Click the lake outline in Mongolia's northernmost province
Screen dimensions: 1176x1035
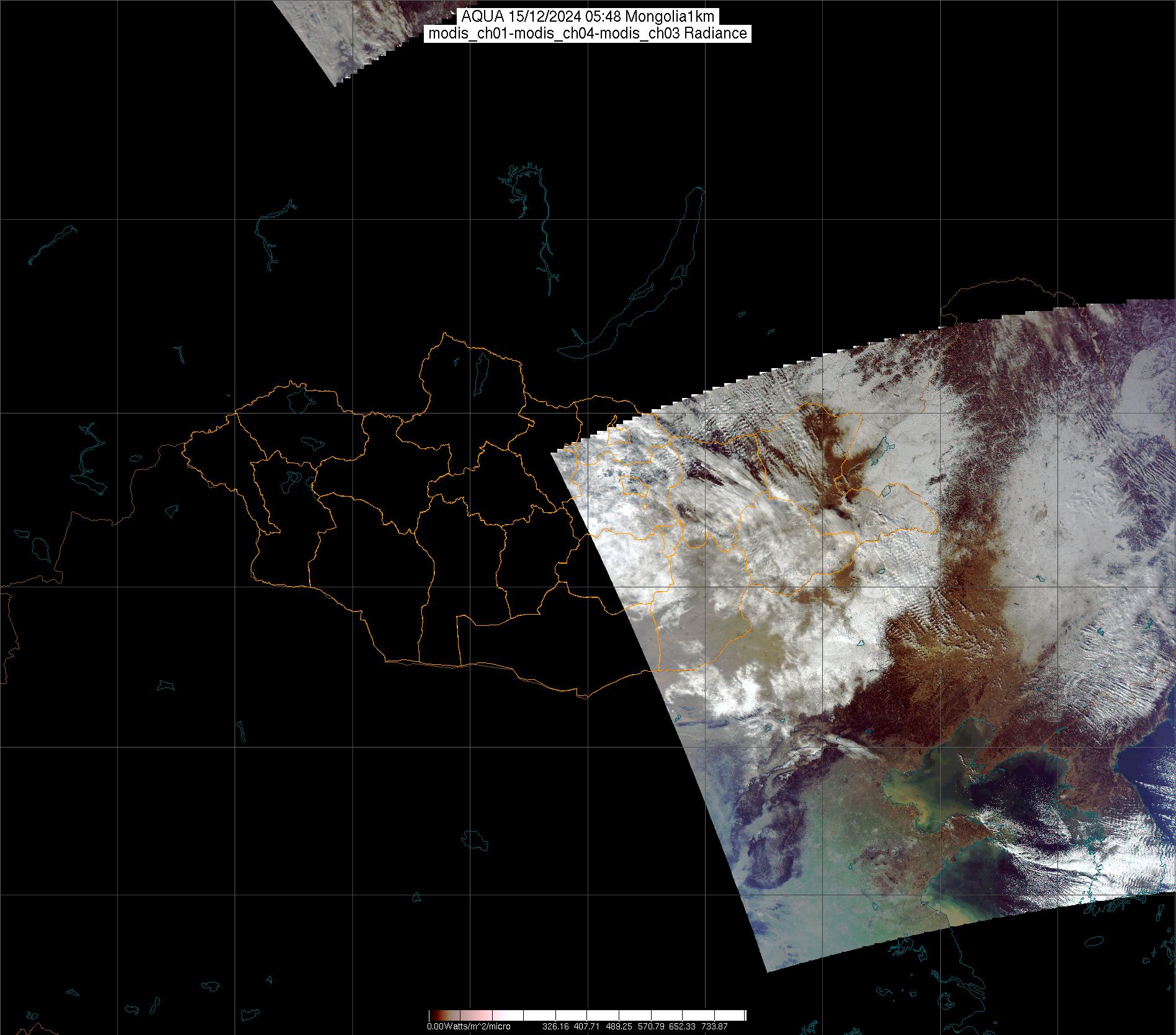480,371
